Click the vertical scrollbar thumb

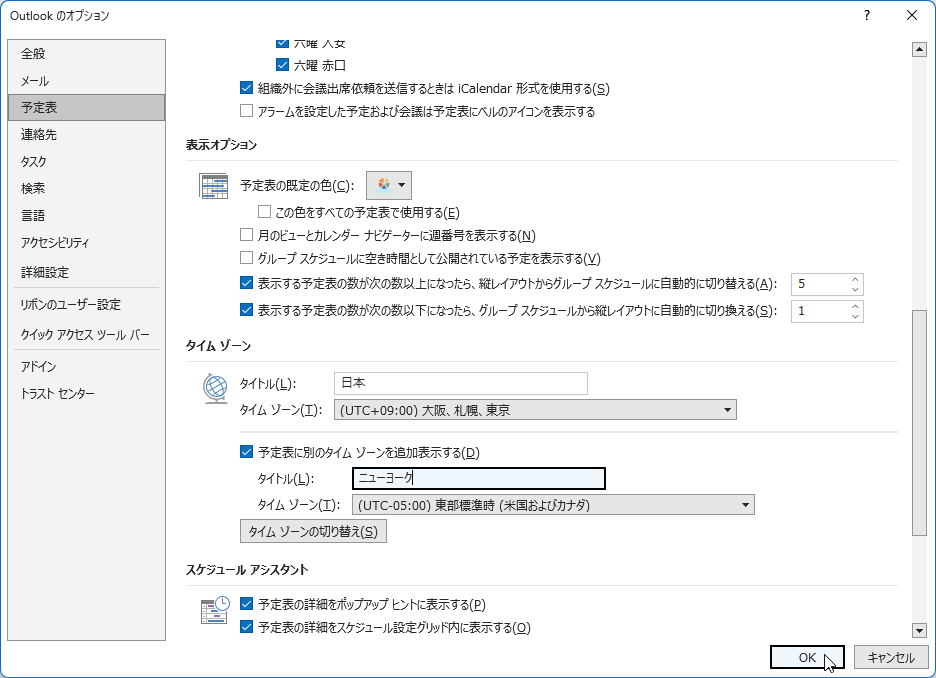pyautogui.click(x=919, y=424)
